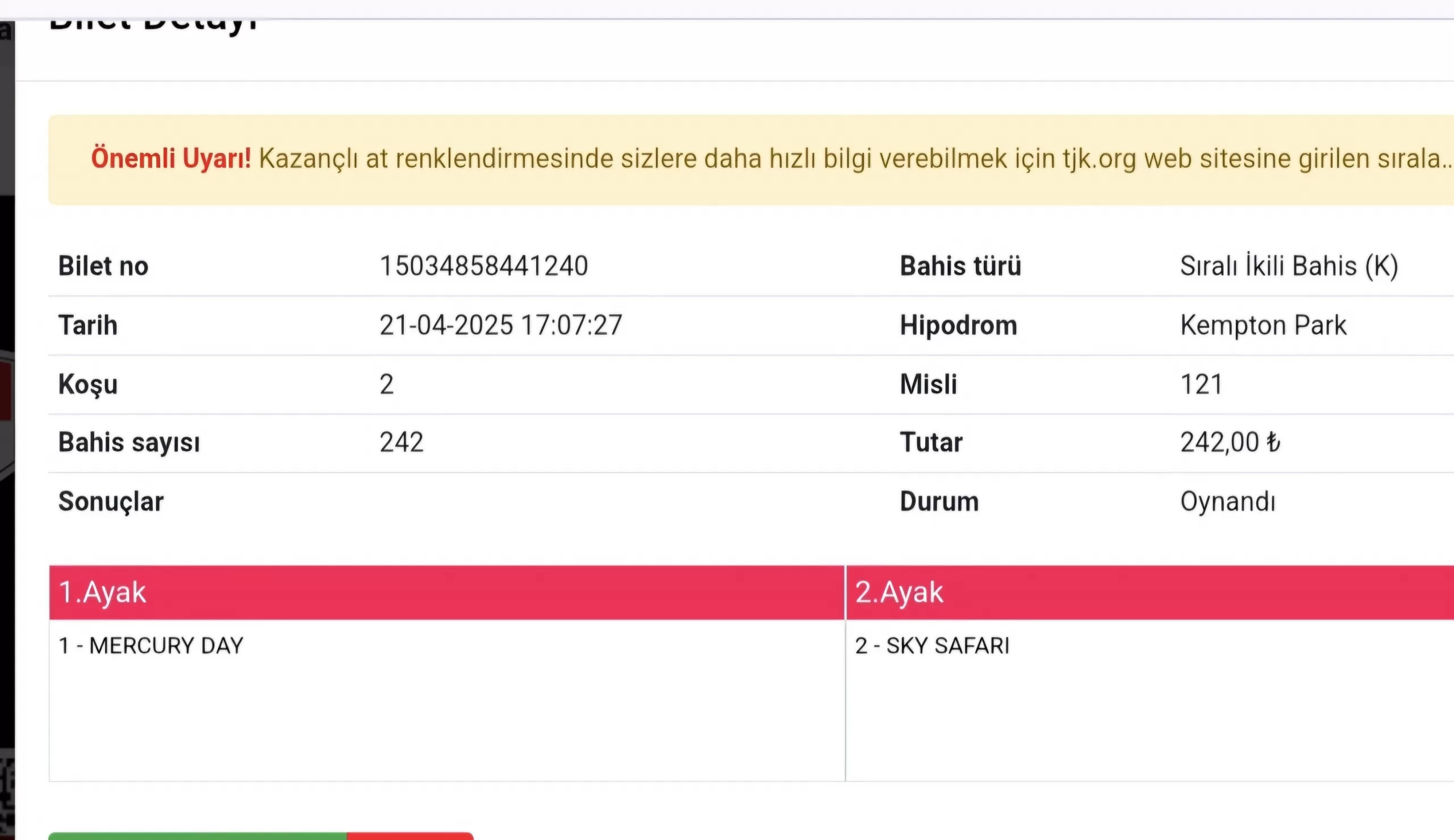Click the Sıralı İkili Bahis (K) value

pos(1289,266)
